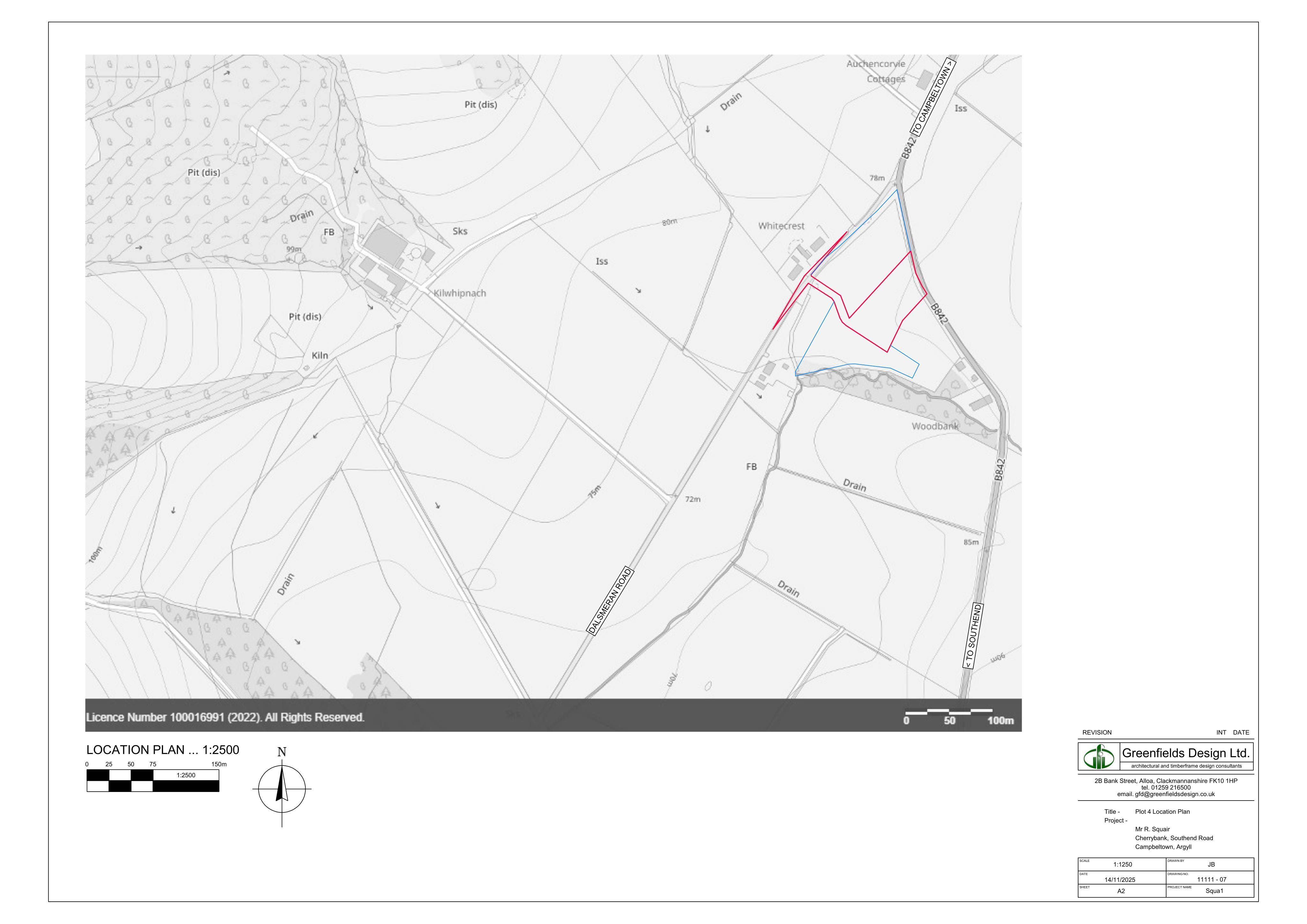Click the project name Squa1
Image resolution: width=1307 pixels, height=924 pixels.
(1214, 891)
